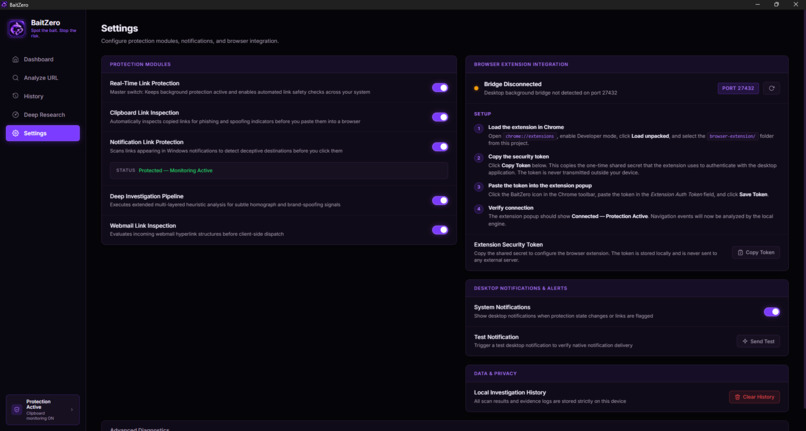Click the Send Test button
The image size is (806, 431).
pos(758,341)
